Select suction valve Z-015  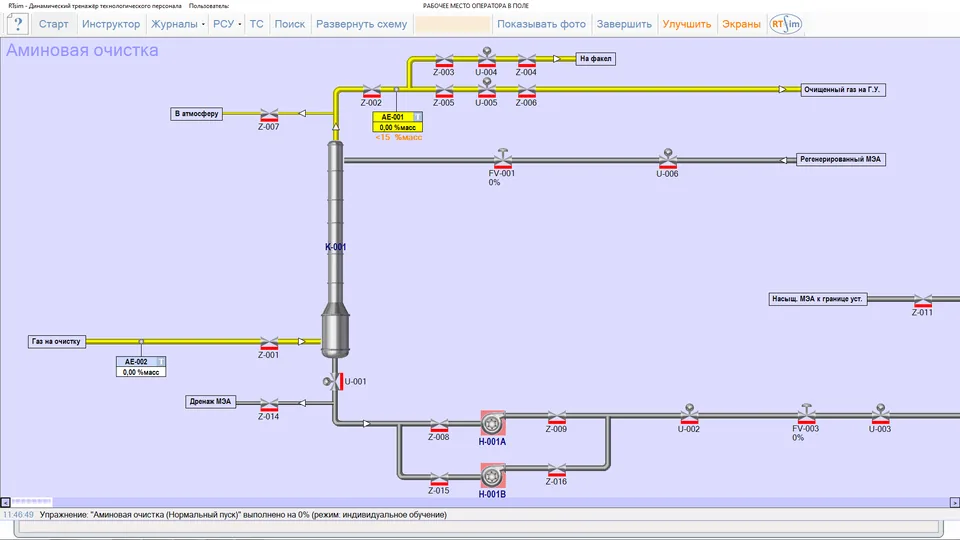[x=439, y=479]
